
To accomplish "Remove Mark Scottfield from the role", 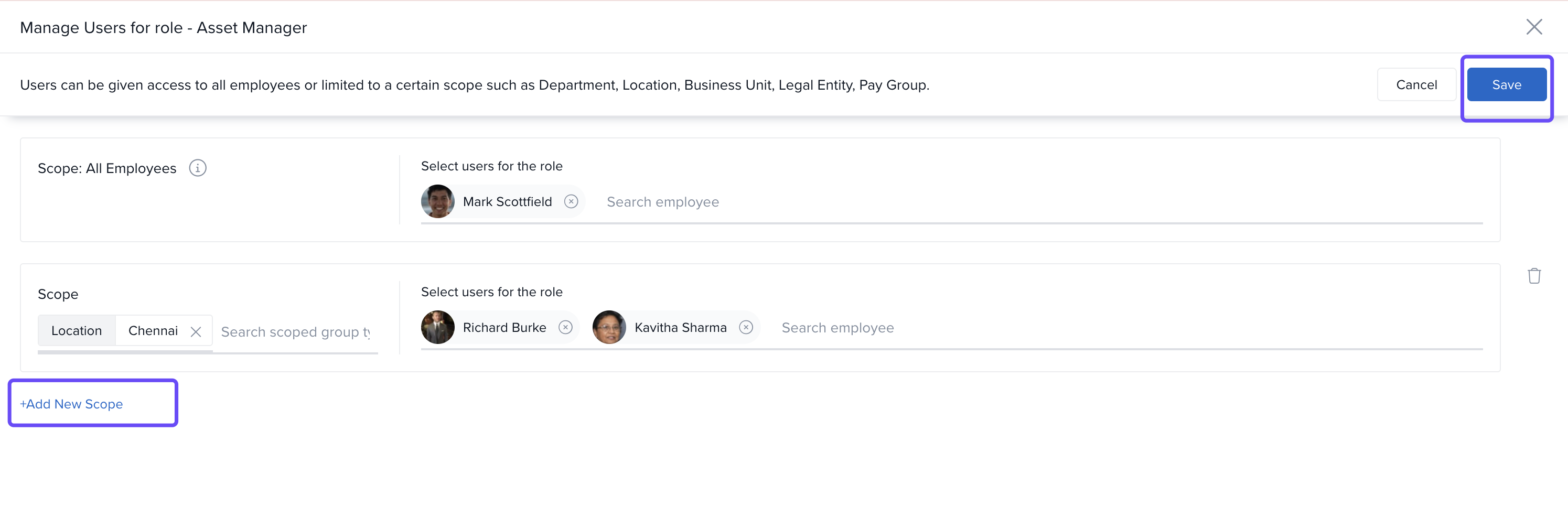I will coord(571,201).
